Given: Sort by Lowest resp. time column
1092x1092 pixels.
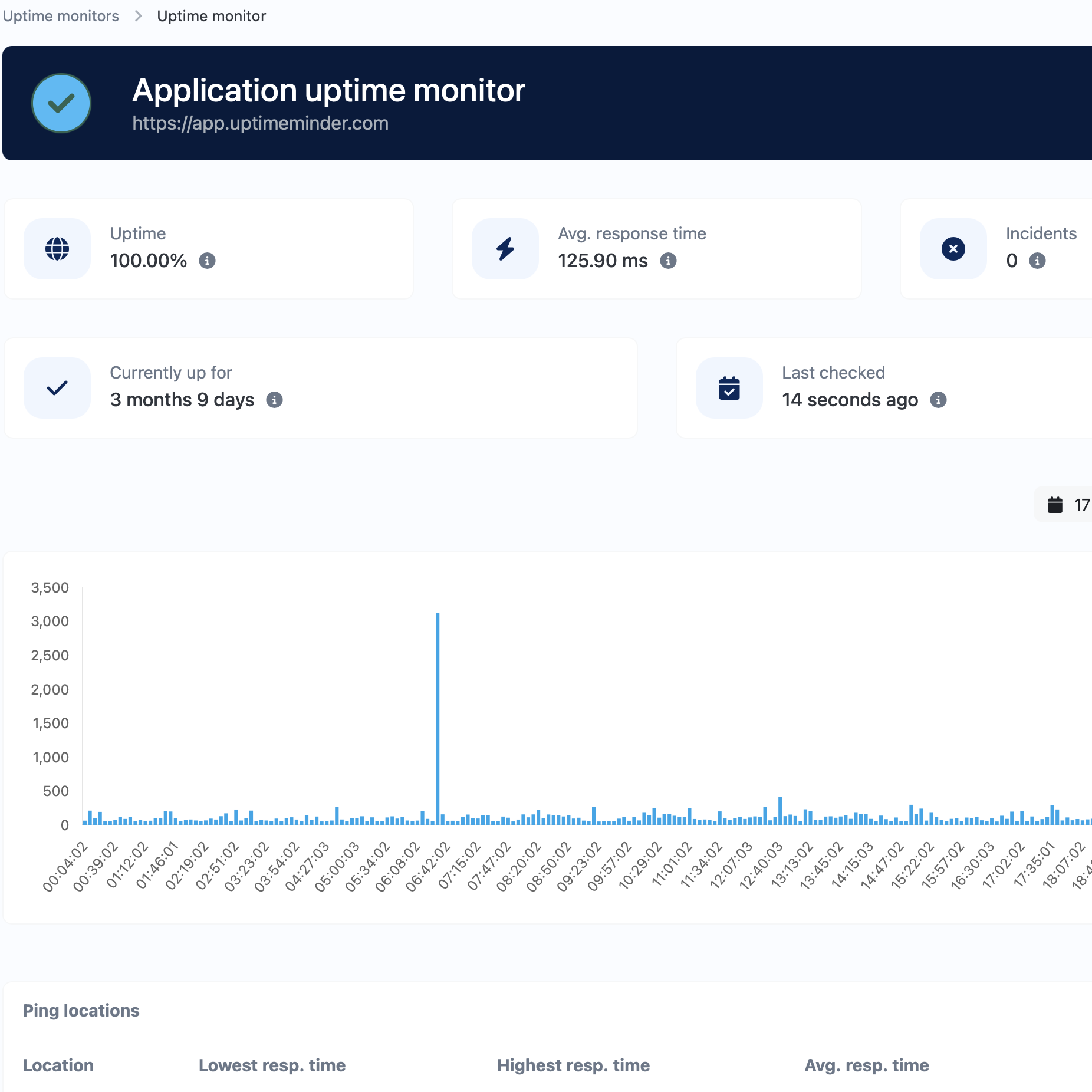Looking at the screenshot, I should coord(272,1065).
